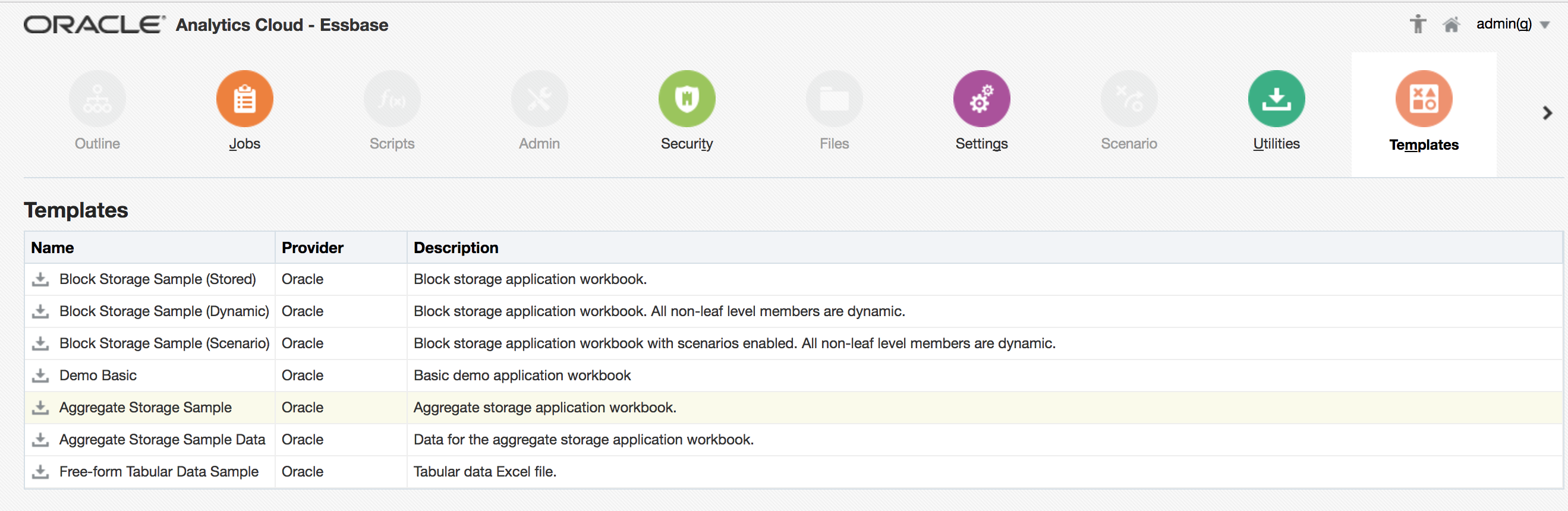The height and width of the screenshot is (511, 1568).
Task: Open the Utilities download icon
Action: click(1276, 99)
